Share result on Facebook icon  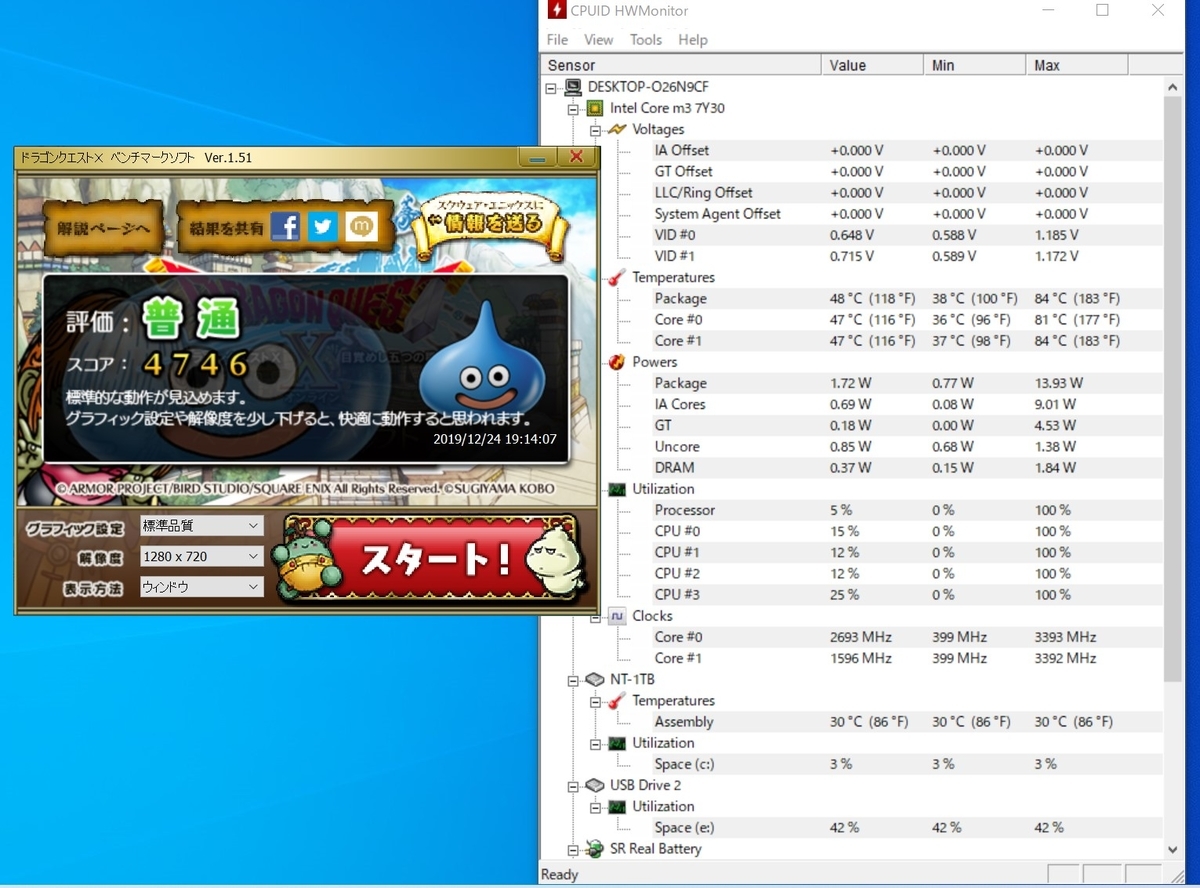[x=285, y=227]
